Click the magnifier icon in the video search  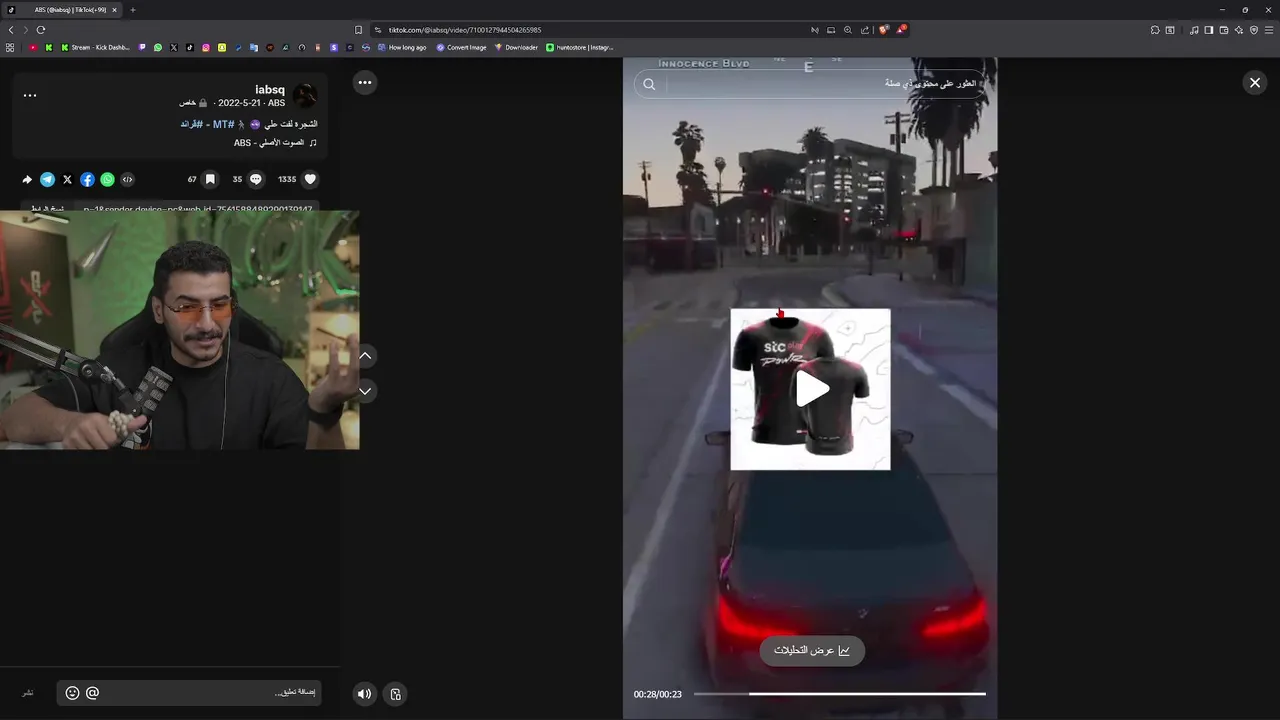(x=649, y=84)
